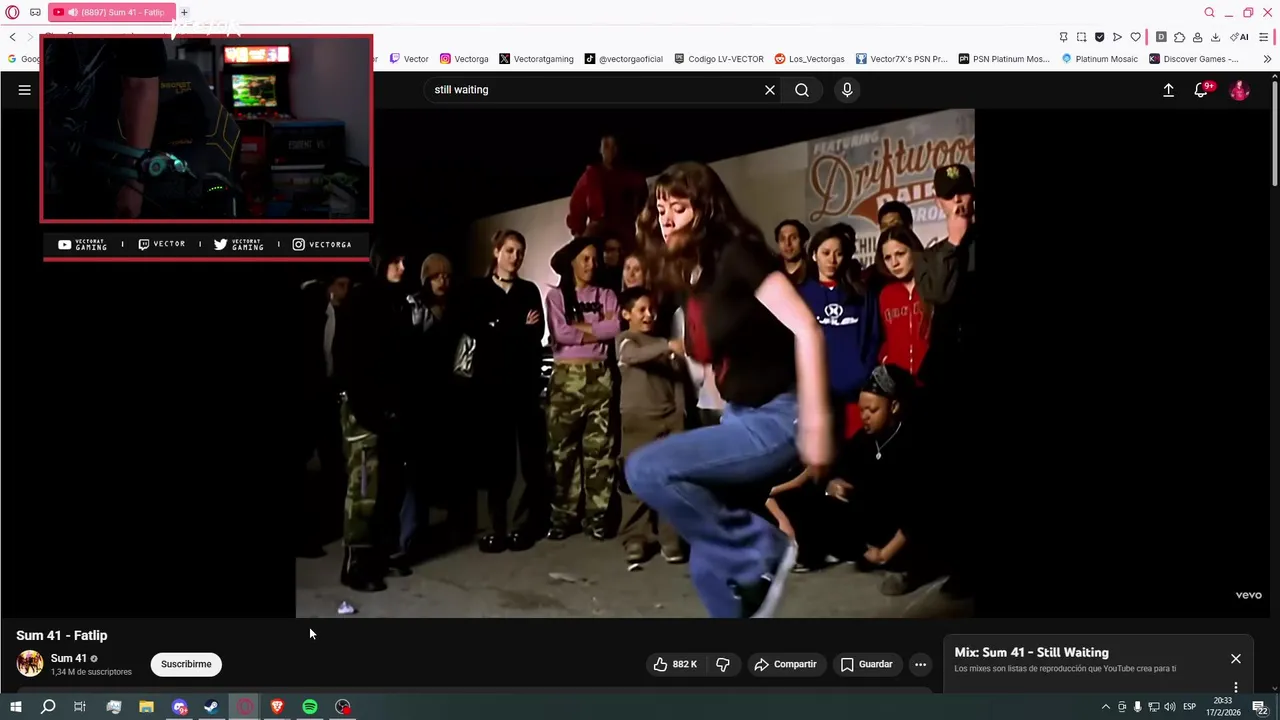
Task: Open the Sum 41 channel avatar
Action: [x=30, y=664]
